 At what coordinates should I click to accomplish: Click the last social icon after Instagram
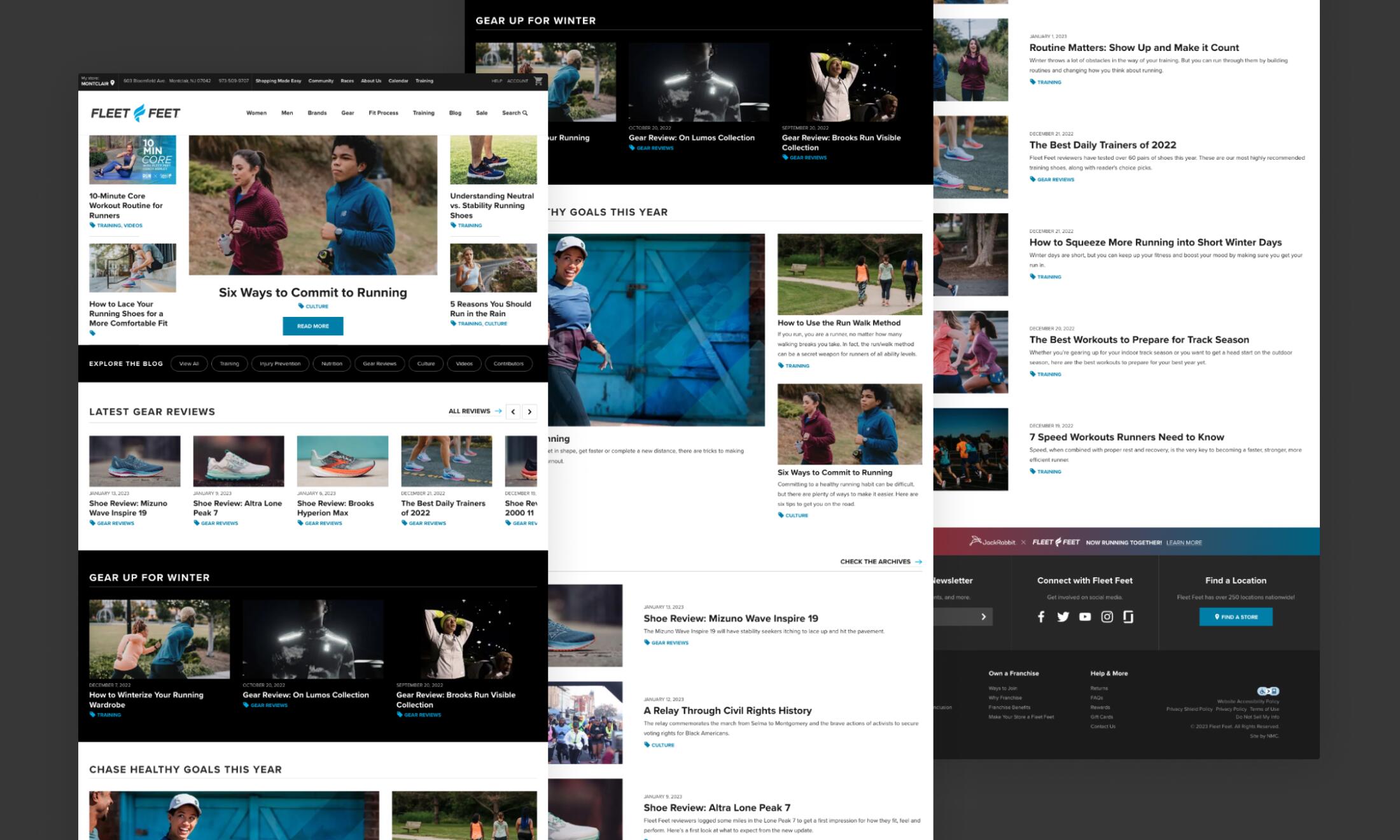1128,617
